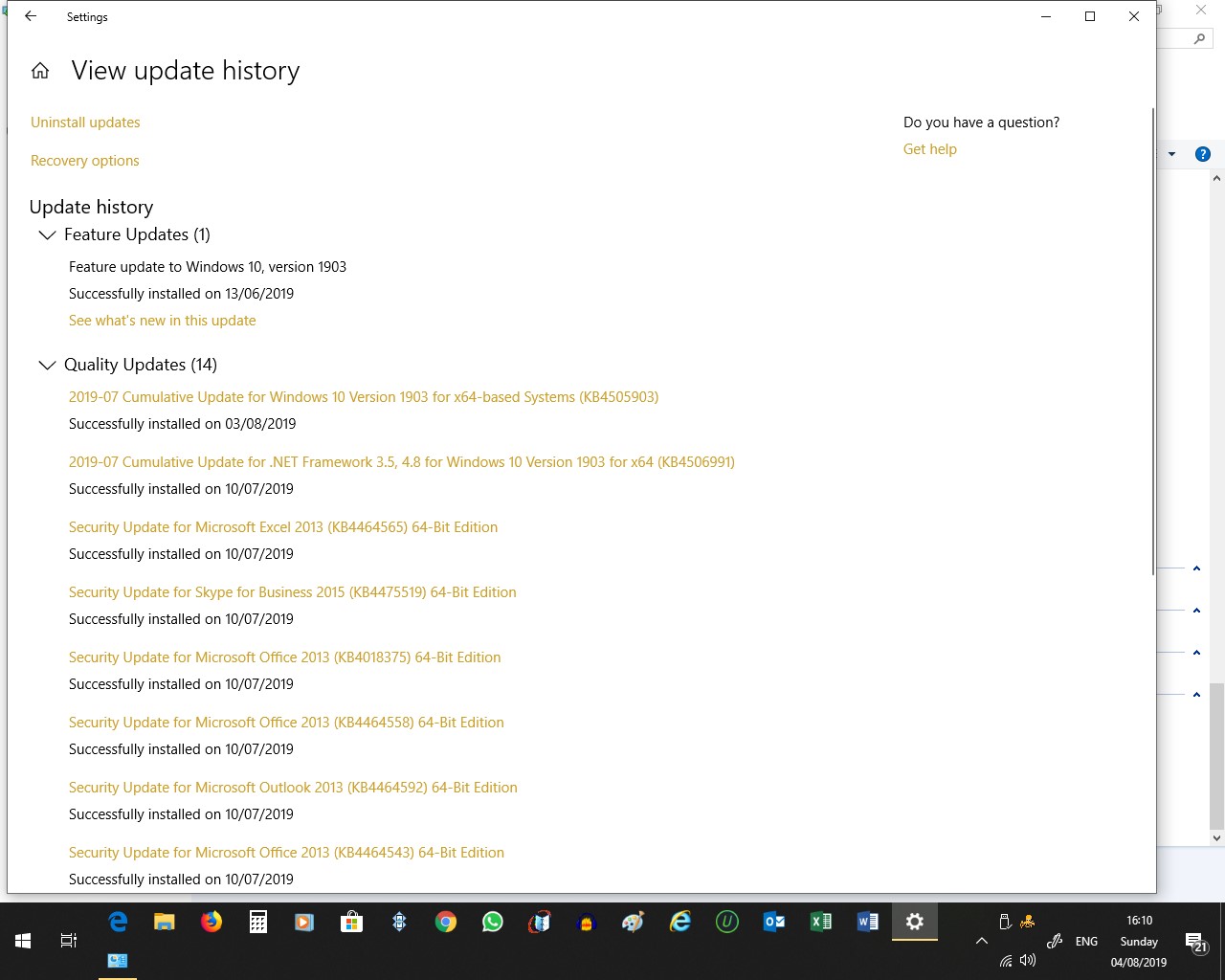Click the Settings window scrollbar thumb
The image size is (1225, 980).
(x=1153, y=341)
